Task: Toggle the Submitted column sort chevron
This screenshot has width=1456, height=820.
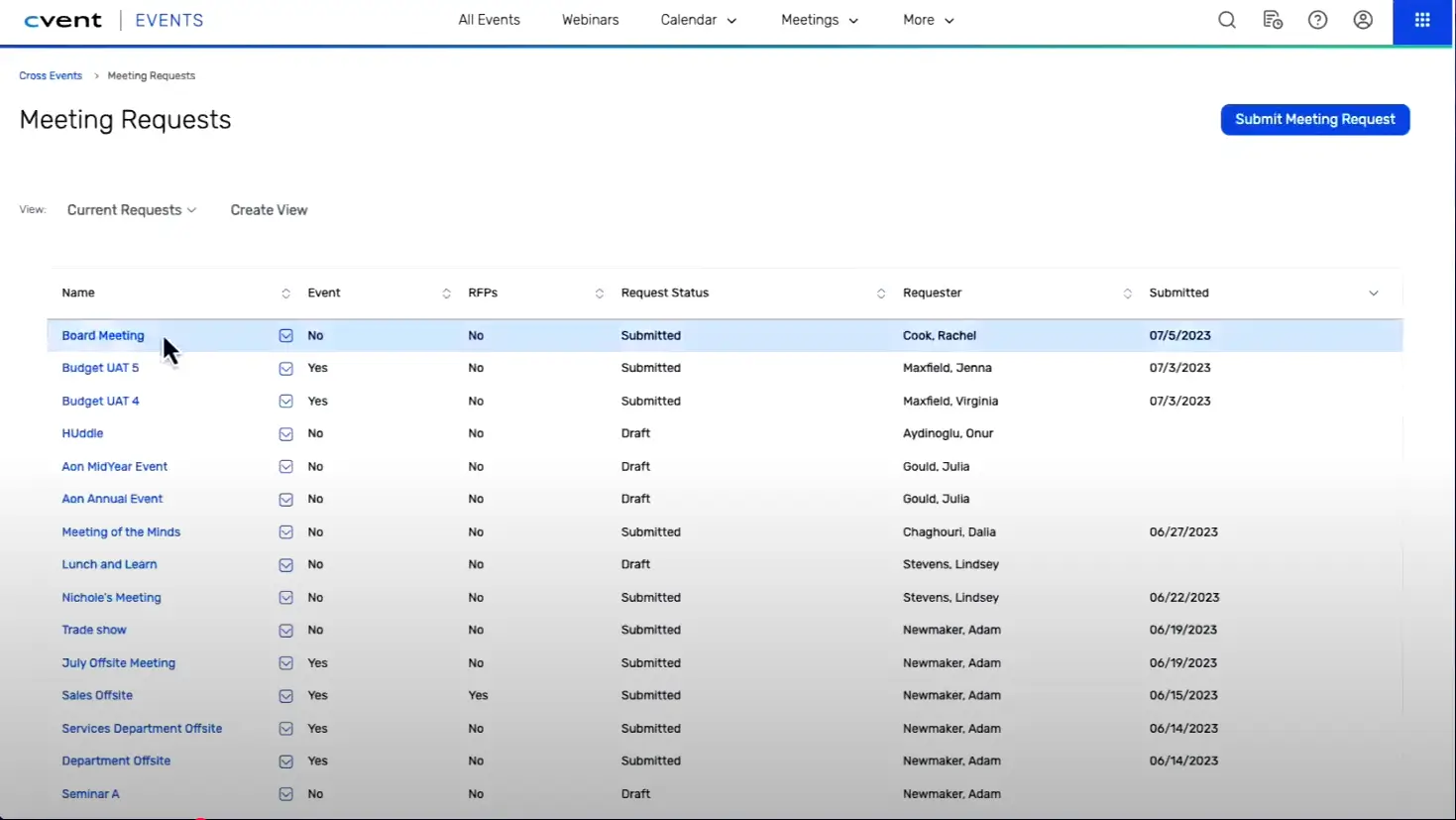Action: click(1374, 293)
